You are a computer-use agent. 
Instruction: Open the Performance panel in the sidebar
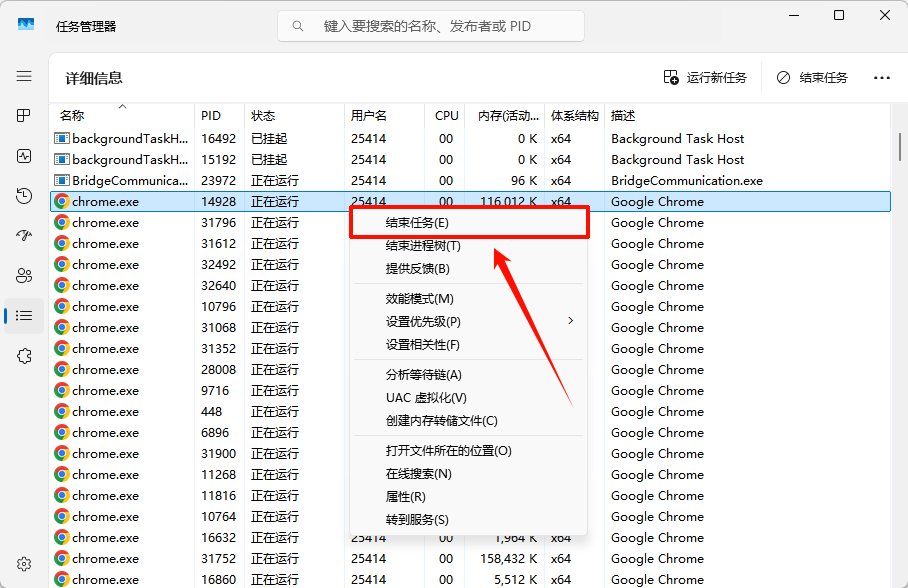(x=23, y=155)
